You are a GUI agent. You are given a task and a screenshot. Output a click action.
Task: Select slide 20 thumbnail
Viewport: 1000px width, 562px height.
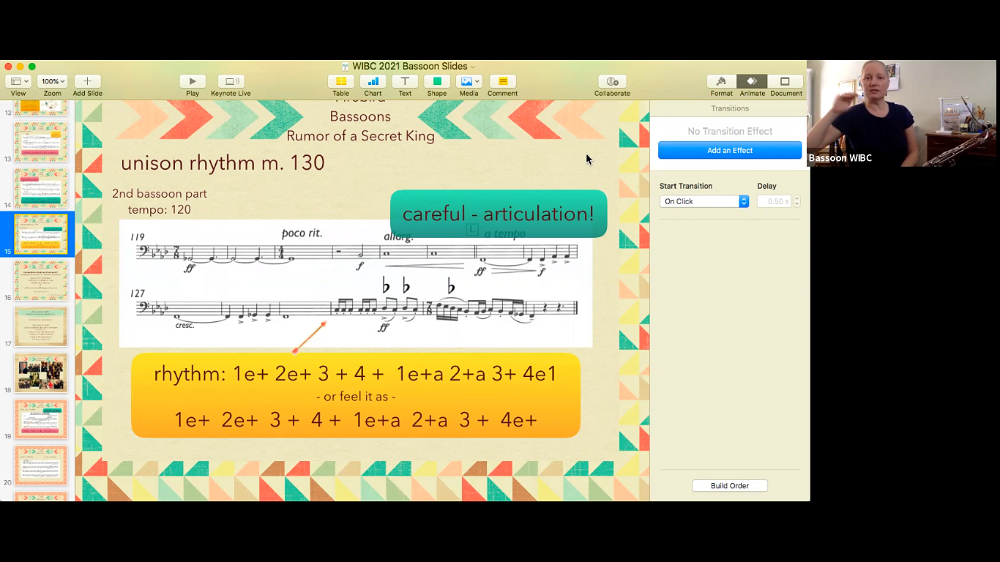(x=41, y=464)
